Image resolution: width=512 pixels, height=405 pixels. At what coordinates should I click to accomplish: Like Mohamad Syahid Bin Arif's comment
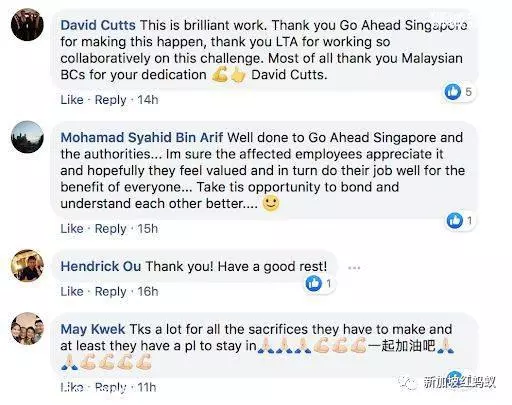72,229
